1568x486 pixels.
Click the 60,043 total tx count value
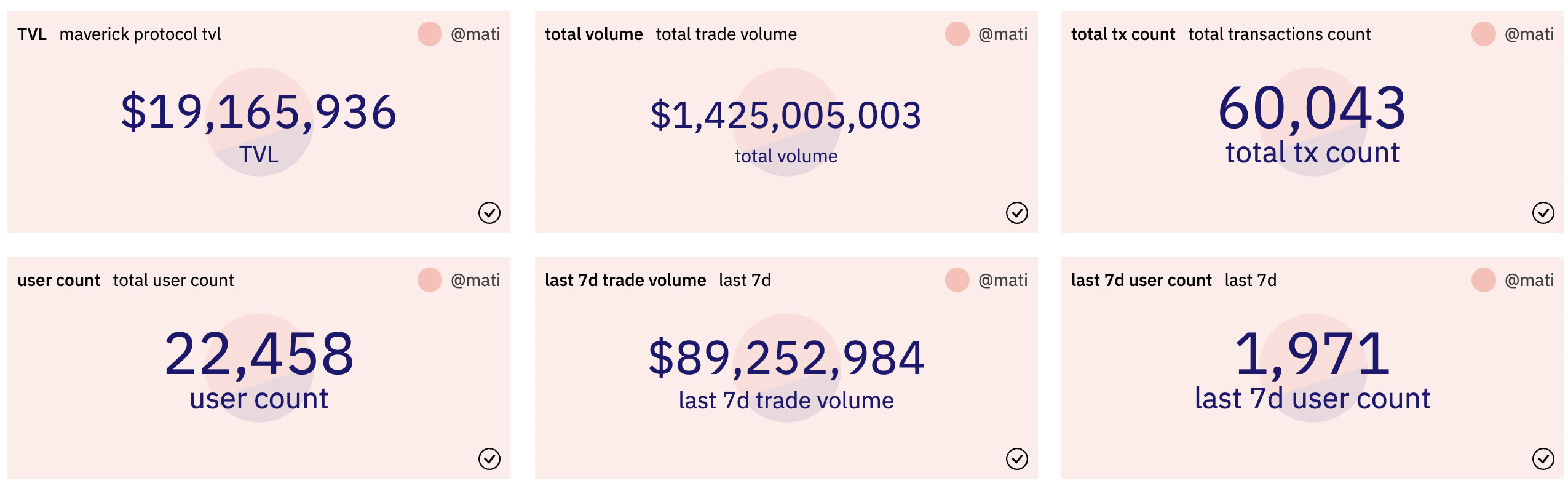click(1312, 108)
